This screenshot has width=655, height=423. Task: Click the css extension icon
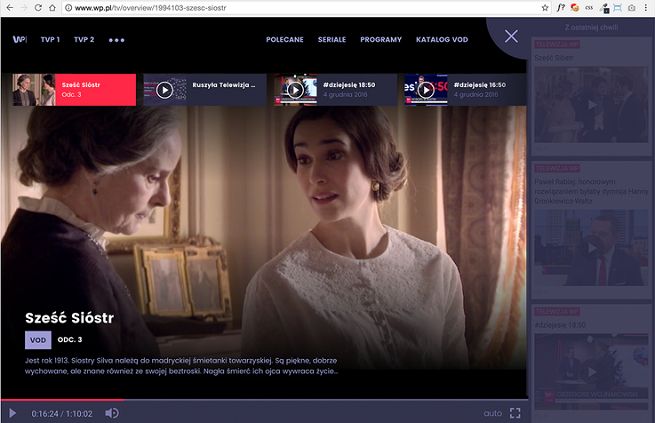[x=589, y=8]
